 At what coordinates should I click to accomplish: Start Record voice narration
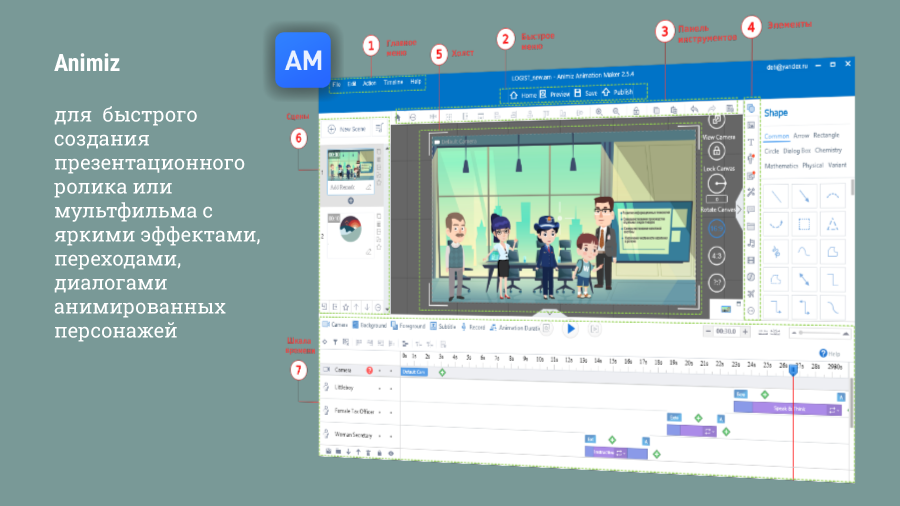pos(473,327)
